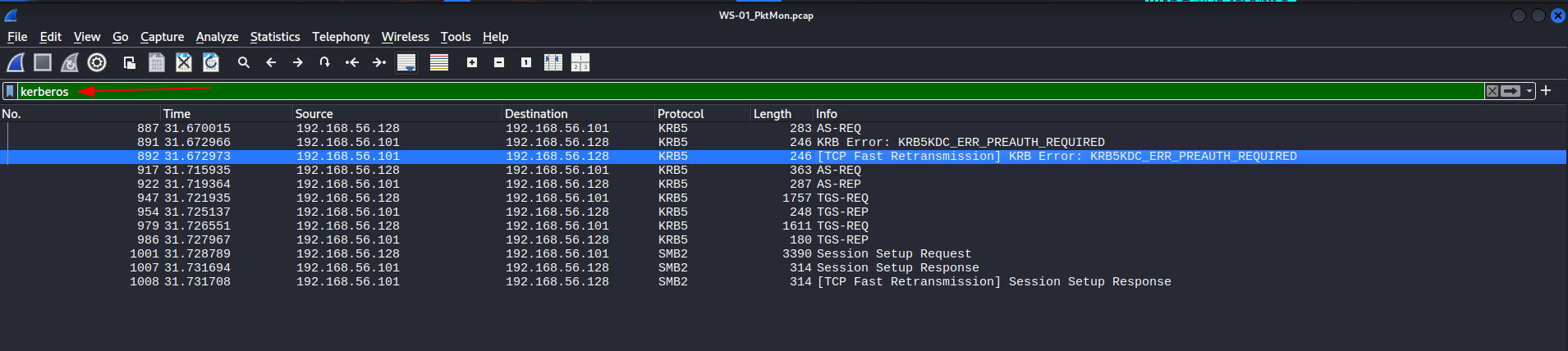The width and height of the screenshot is (1568, 351).
Task: Open the find packet magnifier
Action: [244, 62]
